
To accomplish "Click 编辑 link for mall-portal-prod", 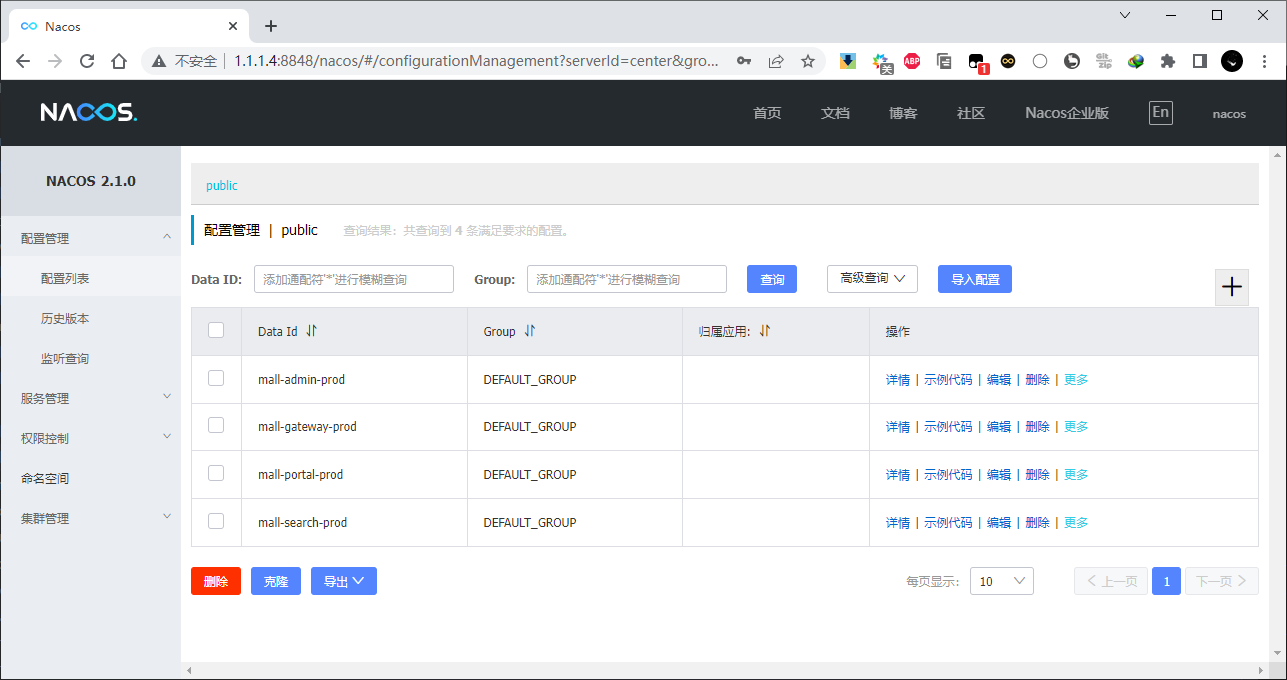I will click(x=998, y=475).
